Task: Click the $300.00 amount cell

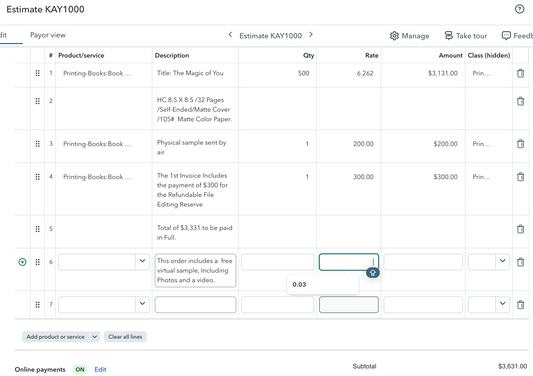Action: click(445, 177)
